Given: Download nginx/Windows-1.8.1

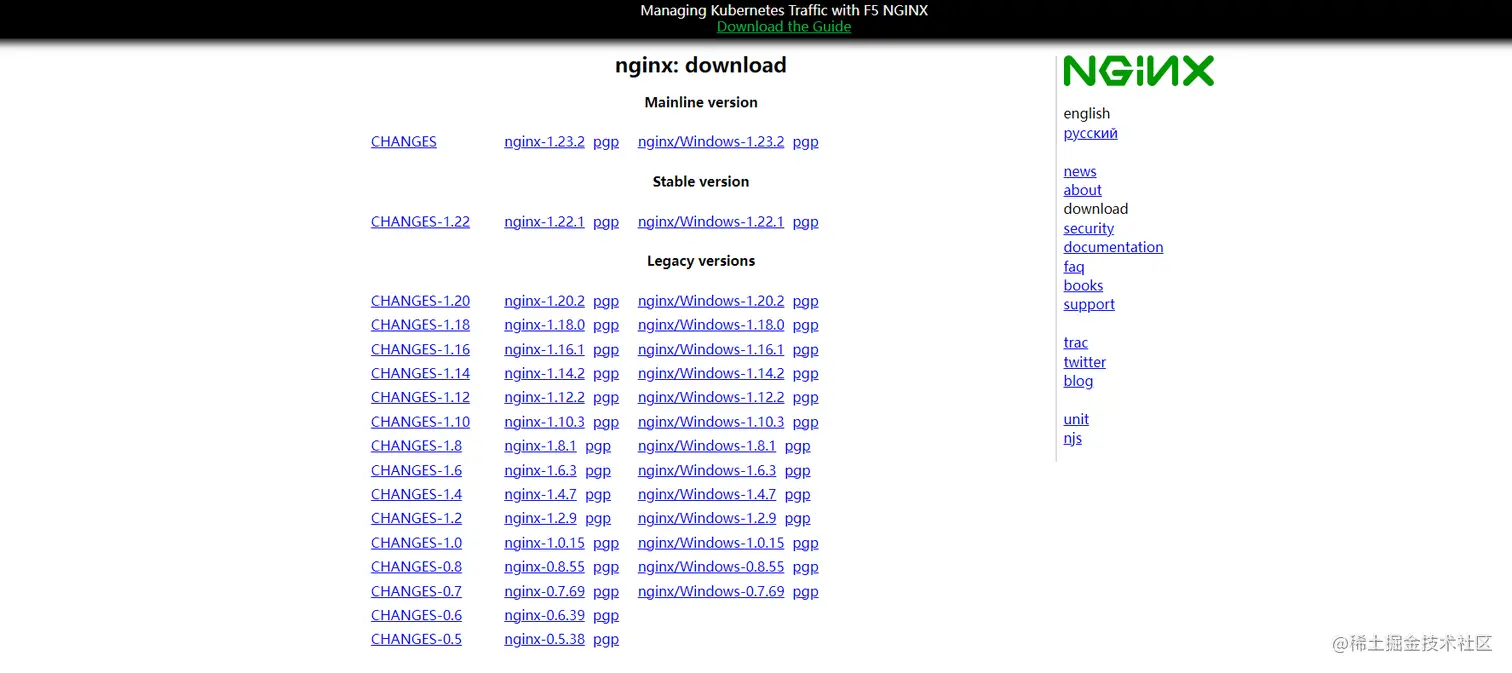Looking at the screenshot, I should [x=707, y=446].
